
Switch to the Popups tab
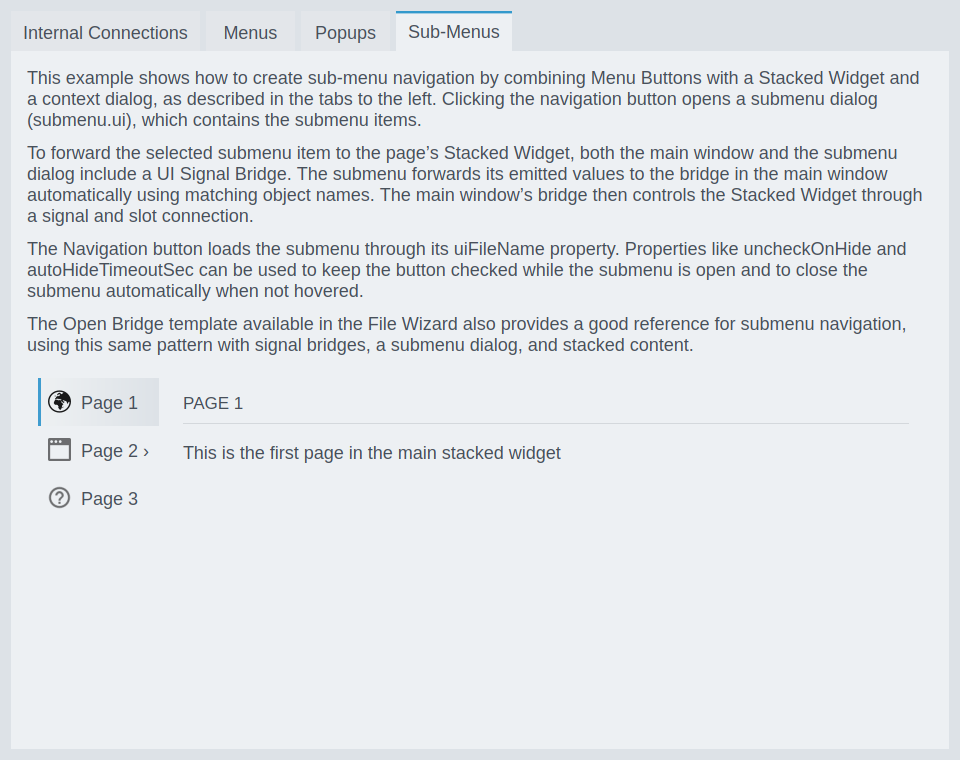click(345, 33)
